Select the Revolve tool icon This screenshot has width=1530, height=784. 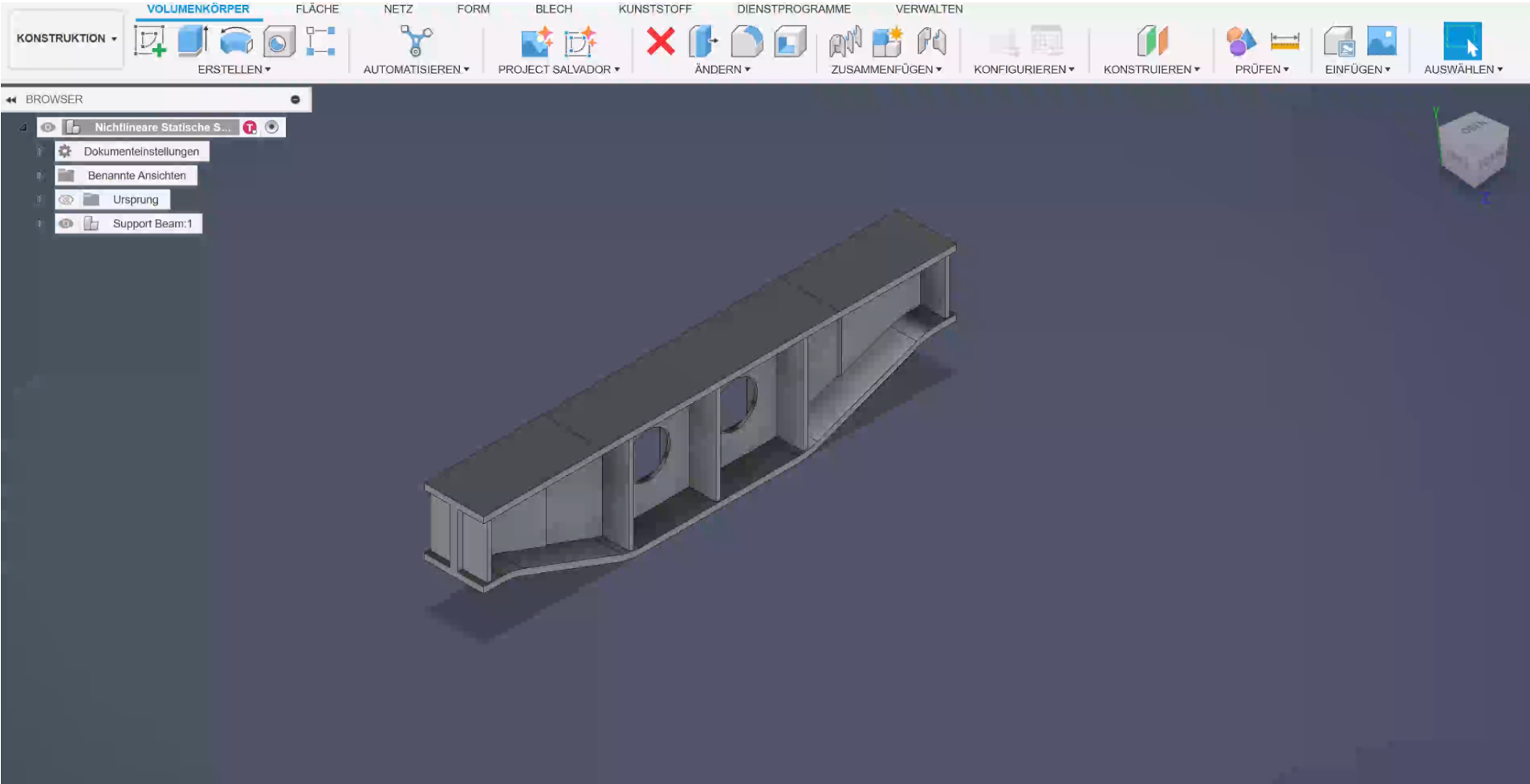tap(236, 41)
